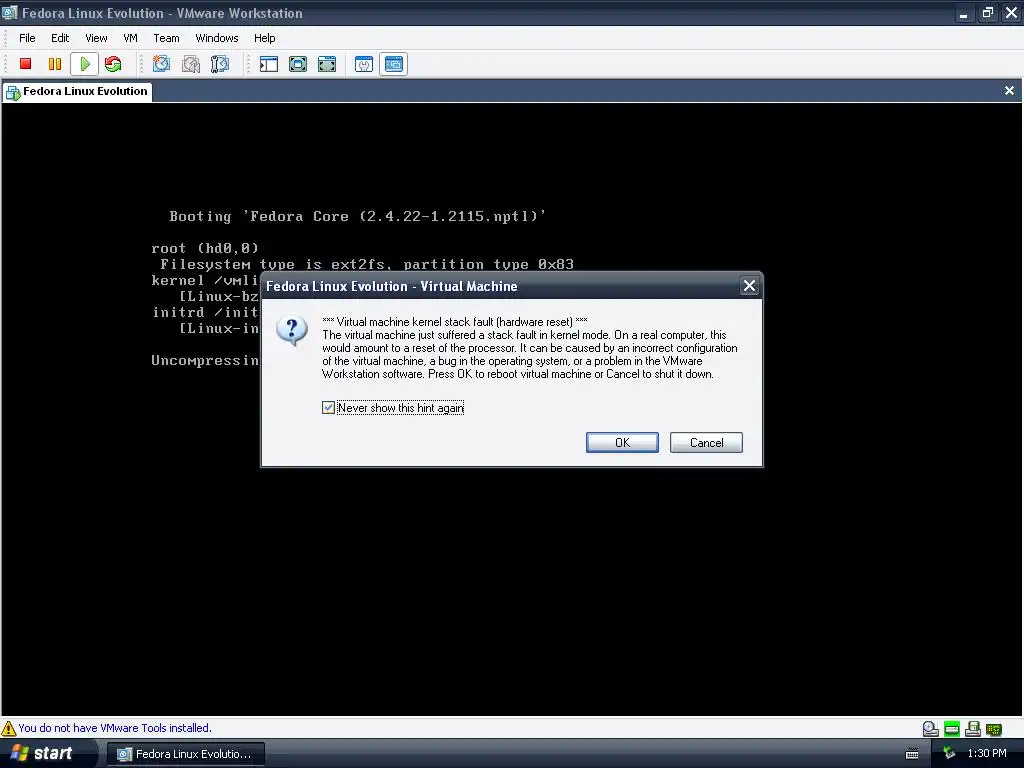Viewport: 1024px width, 768px height.
Task: Power on the VM with the green play icon
Action: point(84,64)
